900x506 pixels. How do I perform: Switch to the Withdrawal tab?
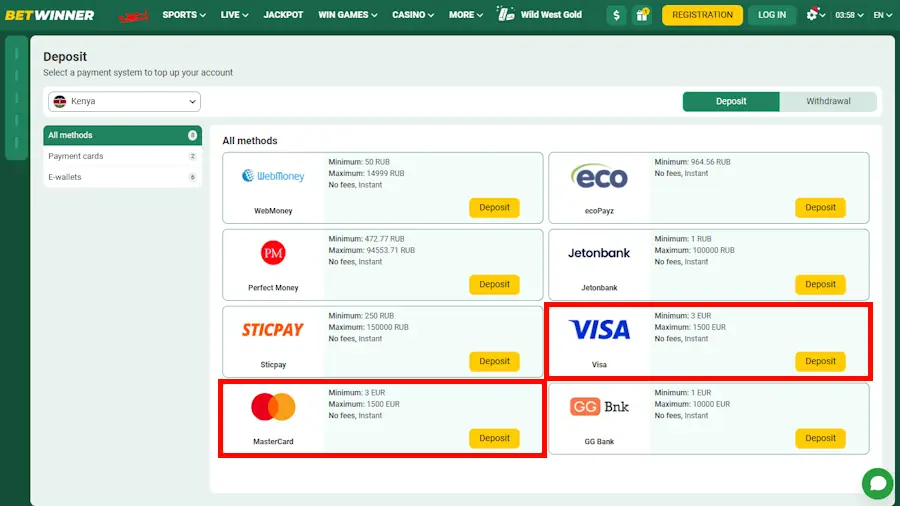(x=828, y=102)
